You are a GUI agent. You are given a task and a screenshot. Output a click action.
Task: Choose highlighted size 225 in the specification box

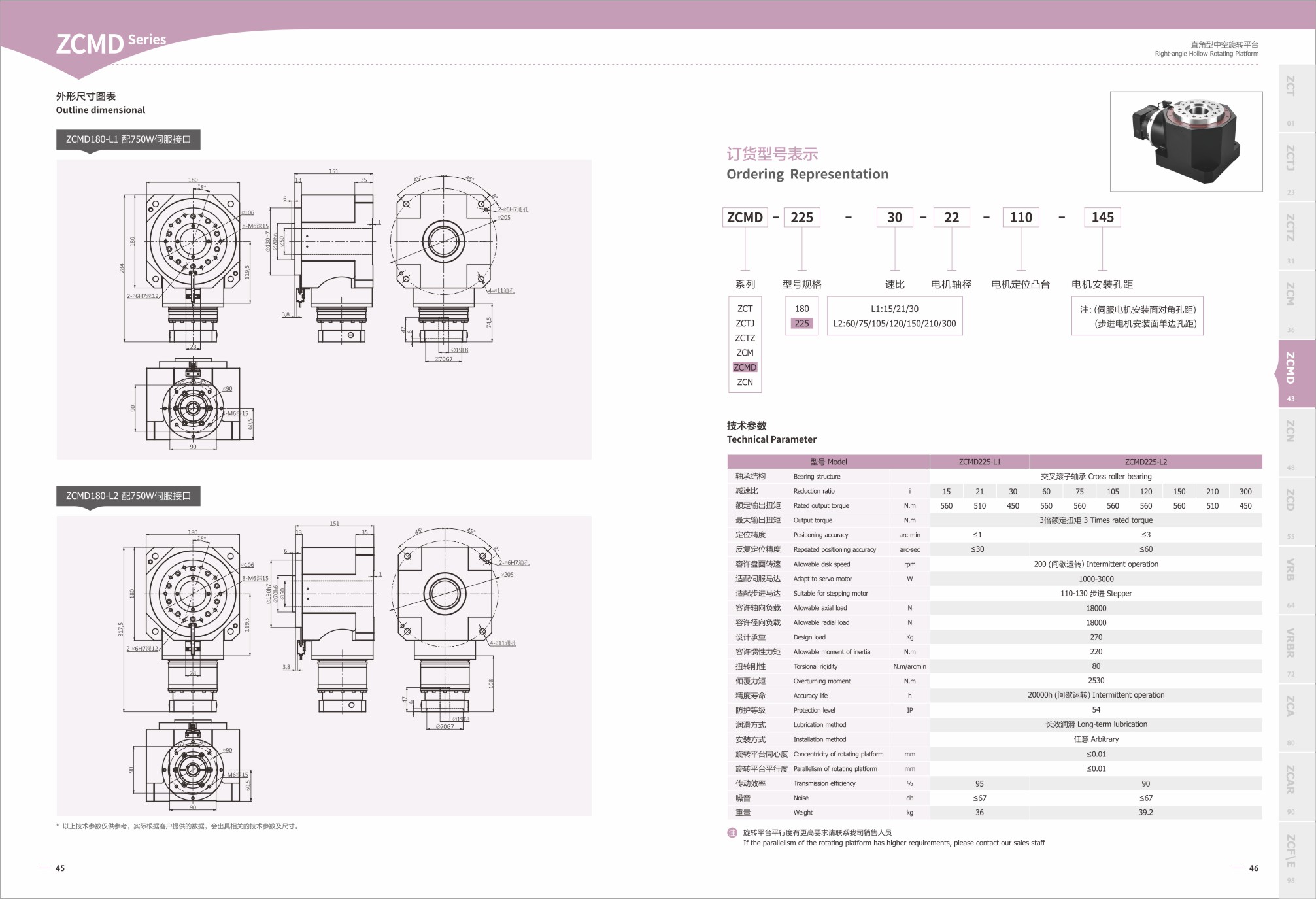click(801, 323)
